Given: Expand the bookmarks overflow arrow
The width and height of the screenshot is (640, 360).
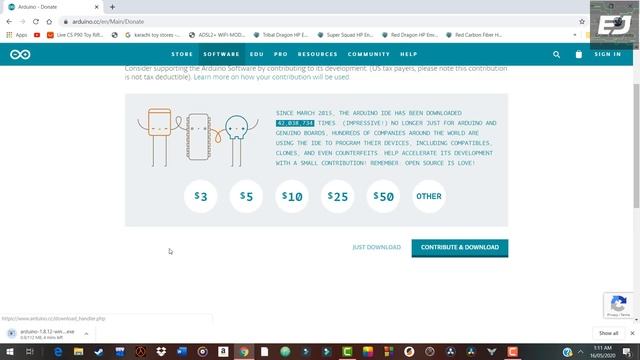Looking at the screenshot, I should [x=575, y=35].
